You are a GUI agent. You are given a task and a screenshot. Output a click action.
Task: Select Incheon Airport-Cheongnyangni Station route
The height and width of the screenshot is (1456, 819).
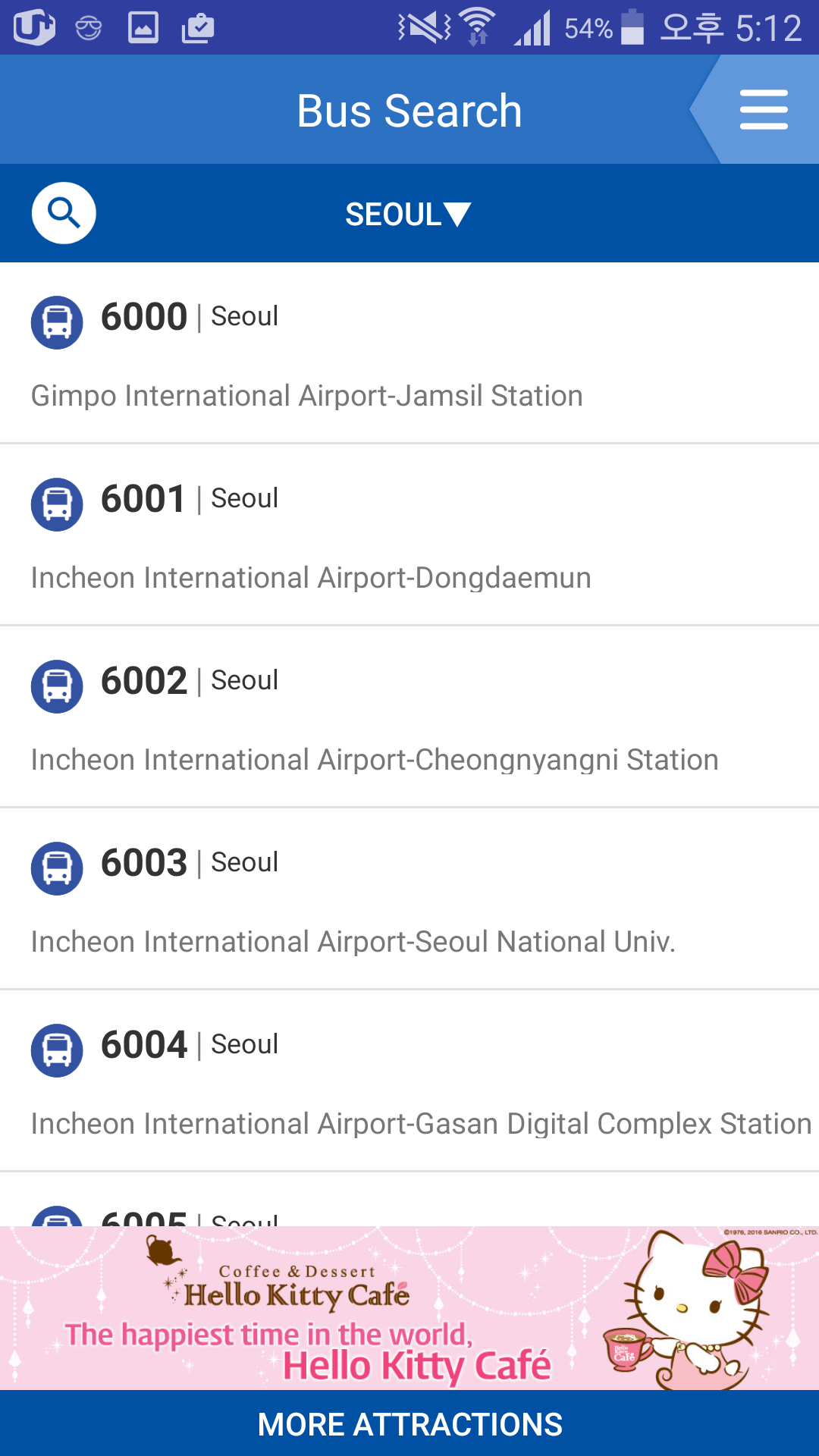[375, 760]
